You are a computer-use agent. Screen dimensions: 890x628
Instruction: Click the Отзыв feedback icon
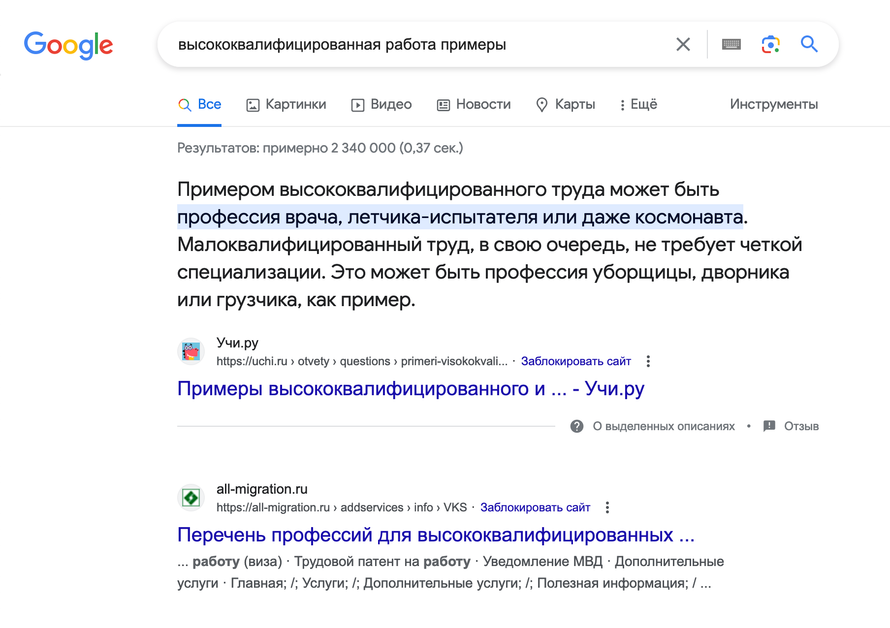click(769, 426)
